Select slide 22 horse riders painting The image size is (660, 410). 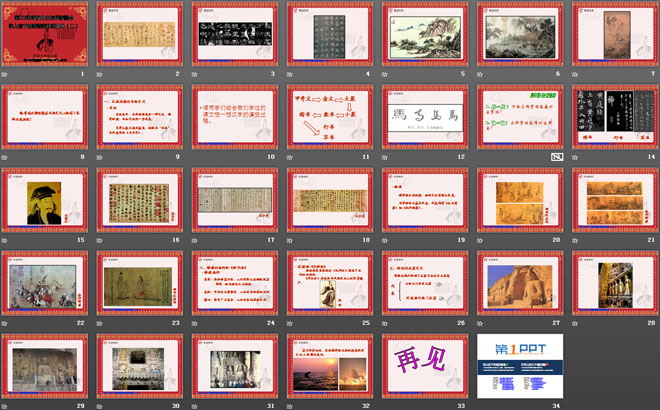tap(45, 283)
